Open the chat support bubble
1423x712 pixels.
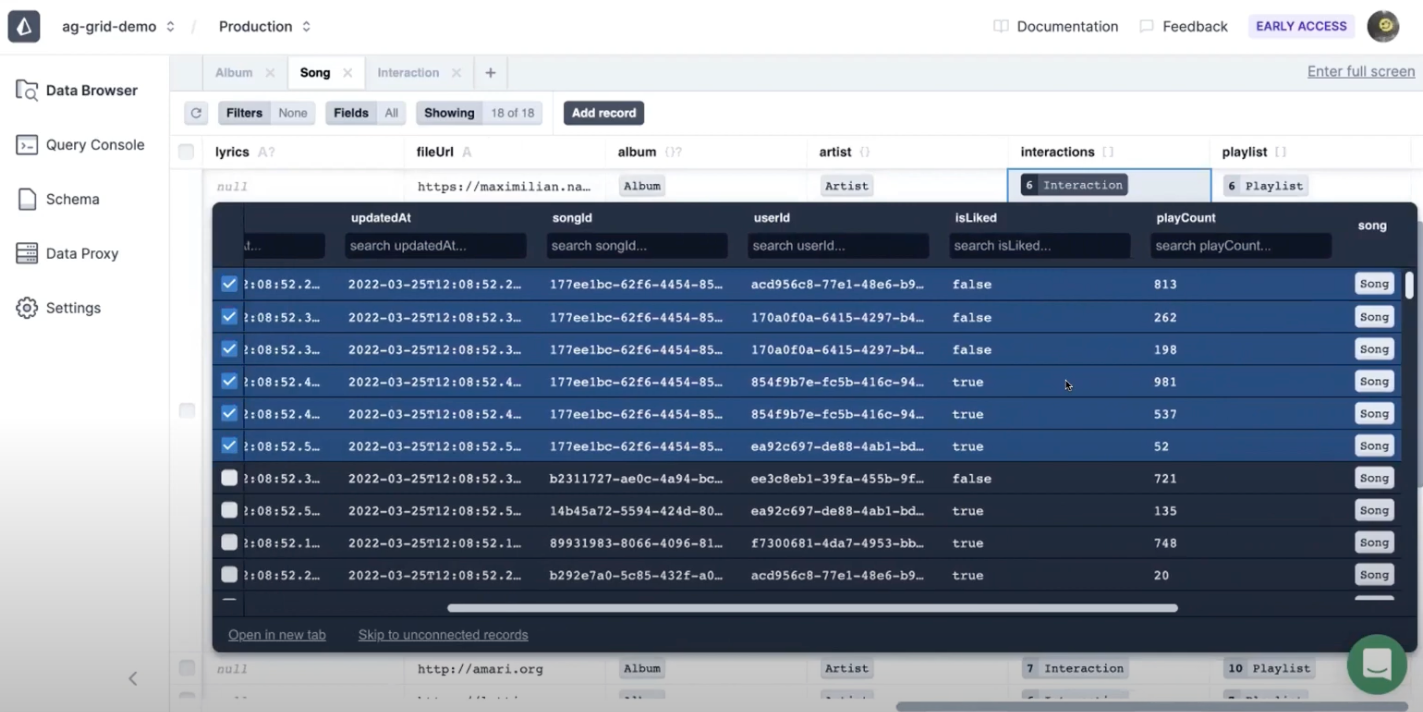click(x=1376, y=664)
